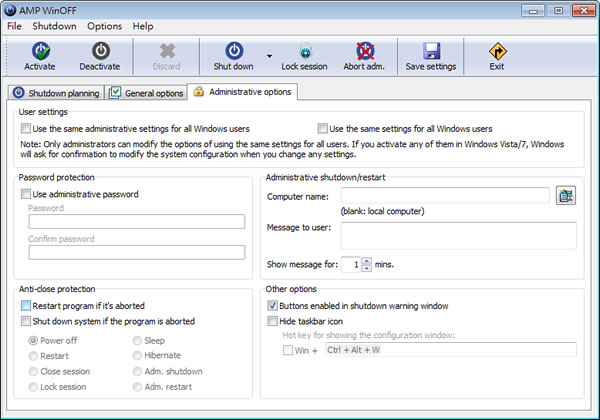This screenshot has width=600, height=420.
Task: Click the AMP WinOFF title bar icon
Action: (x=10, y=10)
